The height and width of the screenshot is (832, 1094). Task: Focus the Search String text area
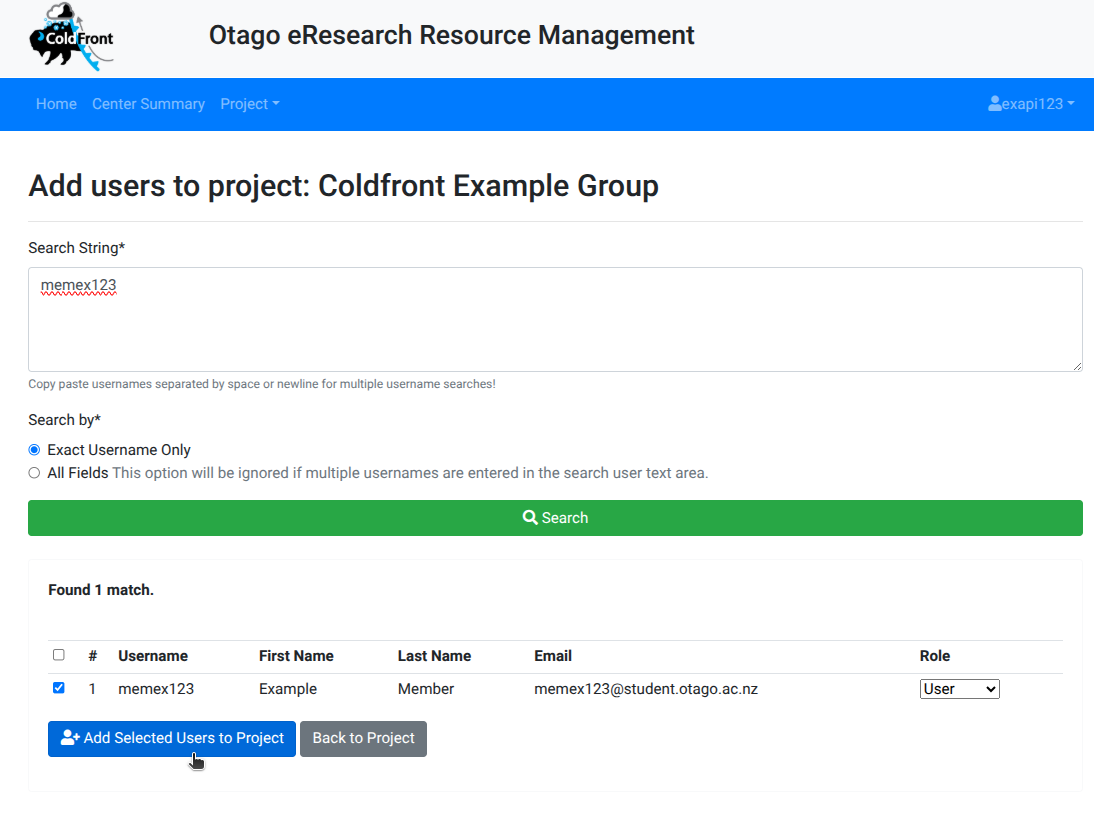(x=555, y=320)
